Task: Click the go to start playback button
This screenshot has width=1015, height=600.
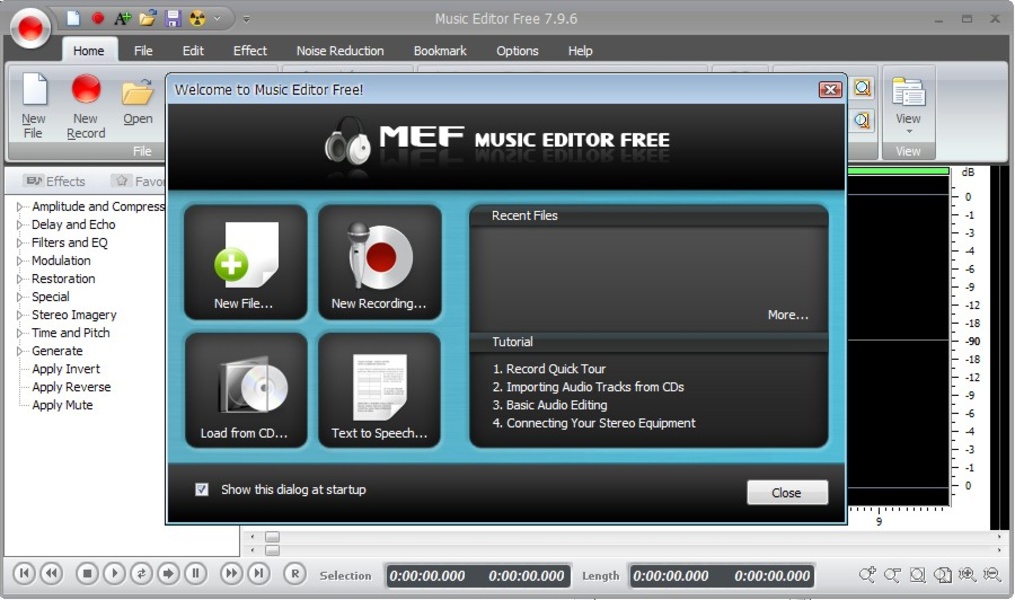Action: point(24,573)
